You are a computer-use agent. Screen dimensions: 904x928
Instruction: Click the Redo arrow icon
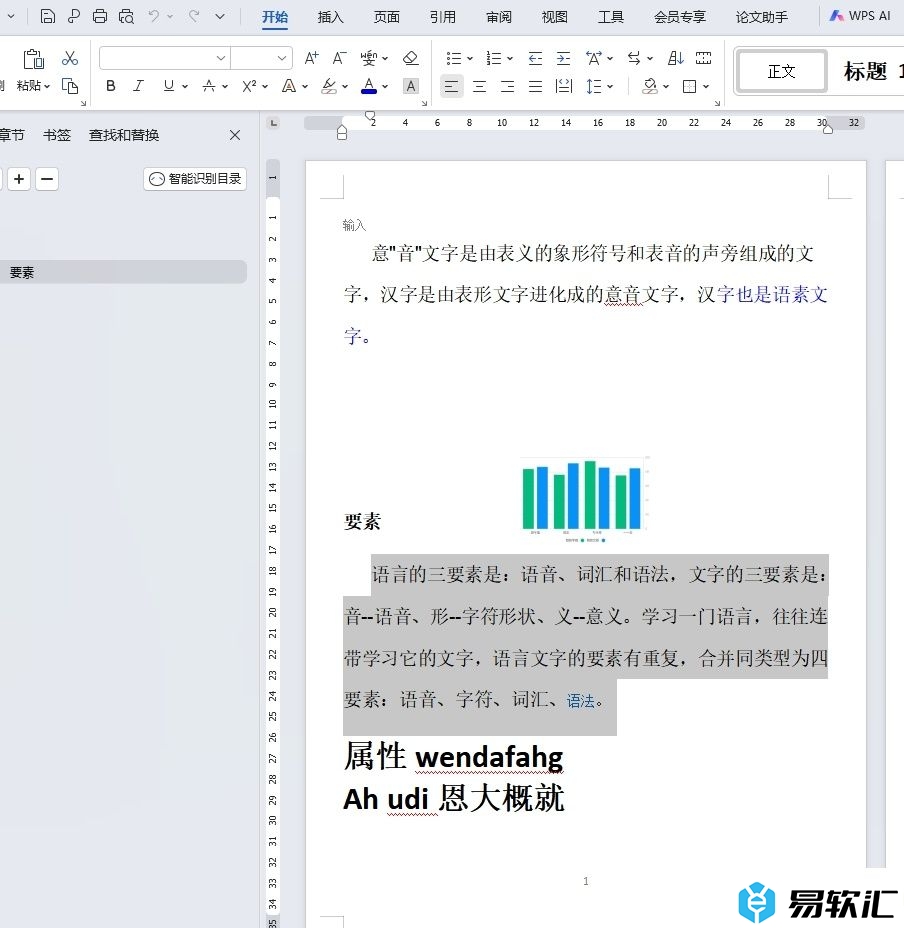coord(194,16)
